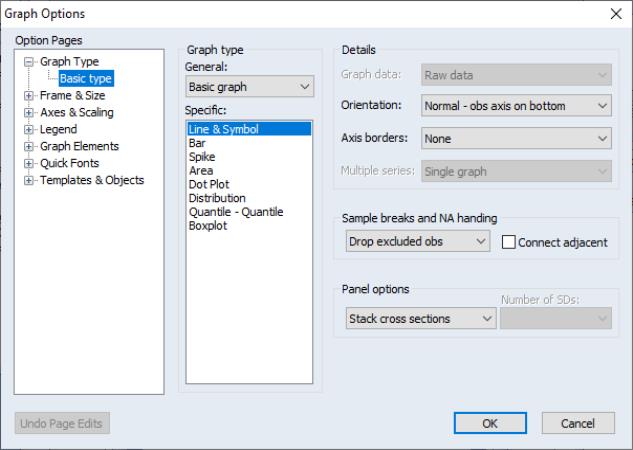Collapse the Graph Type tree node
The width and height of the screenshot is (633, 450).
29,62
